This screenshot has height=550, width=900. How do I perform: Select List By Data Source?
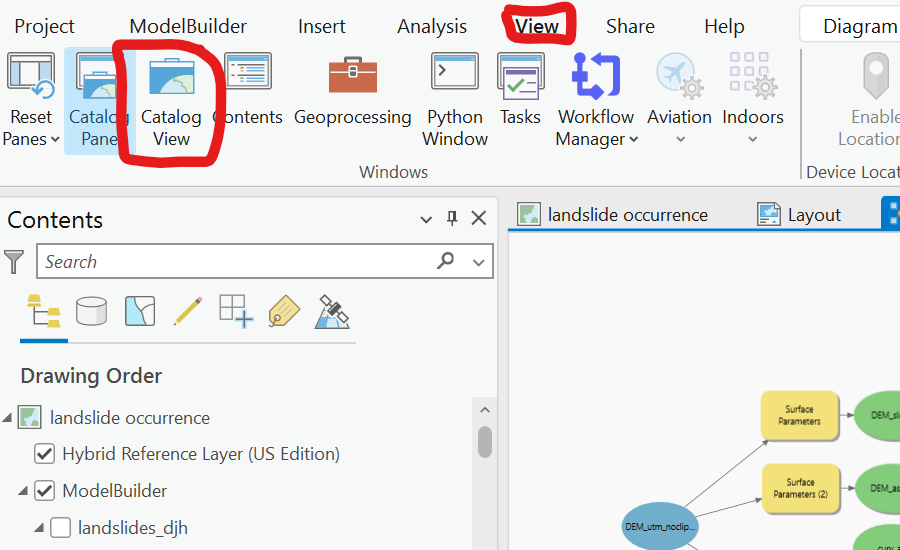pyautogui.click(x=91, y=311)
